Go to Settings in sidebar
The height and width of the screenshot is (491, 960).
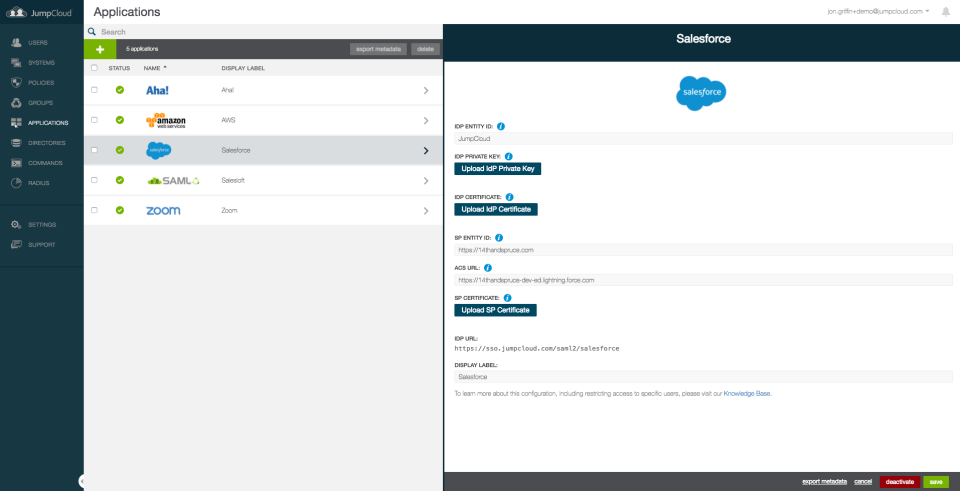pyautogui.click(x=42, y=225)
